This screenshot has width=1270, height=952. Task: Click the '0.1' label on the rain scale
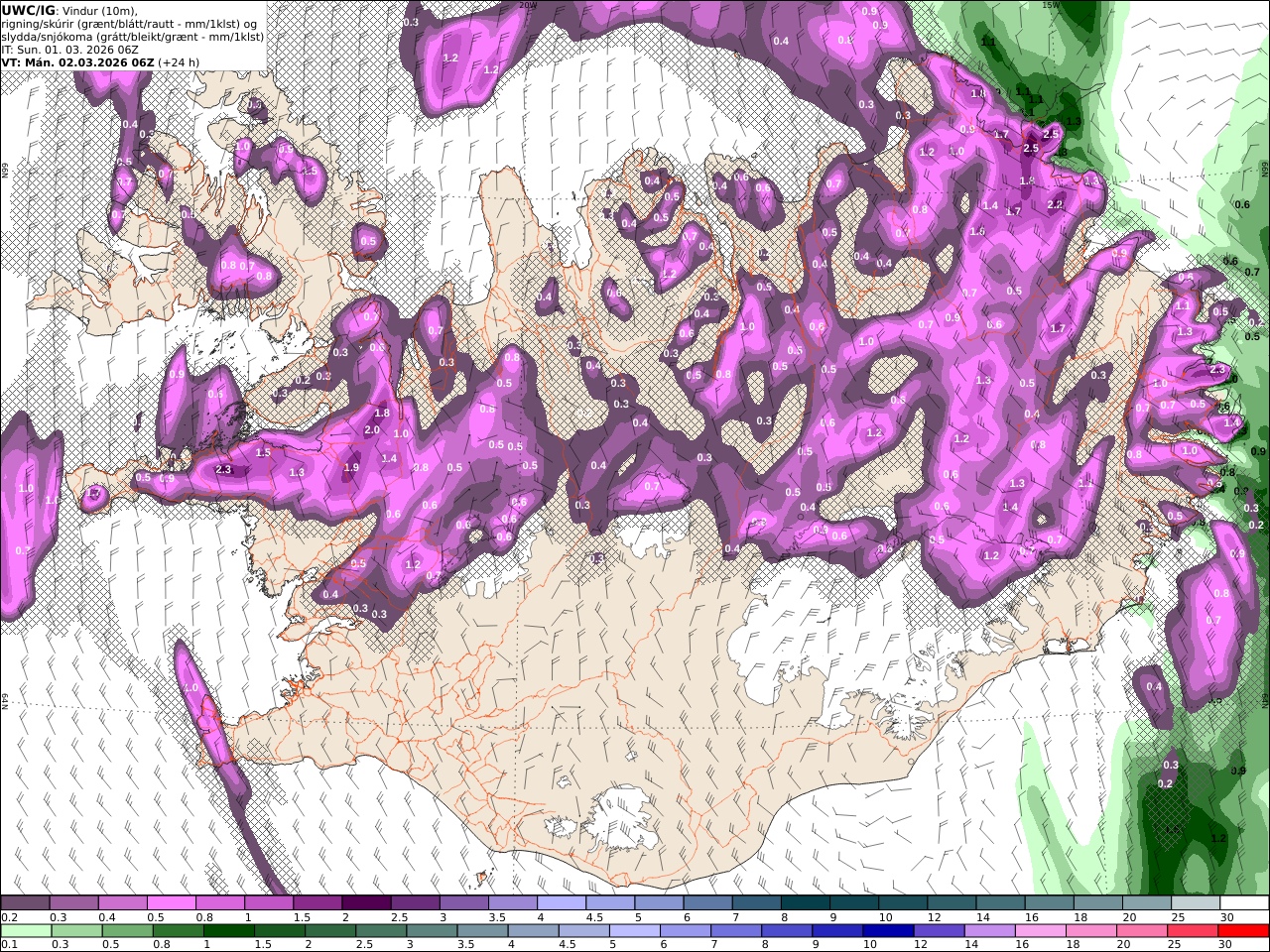click(9, 944)
